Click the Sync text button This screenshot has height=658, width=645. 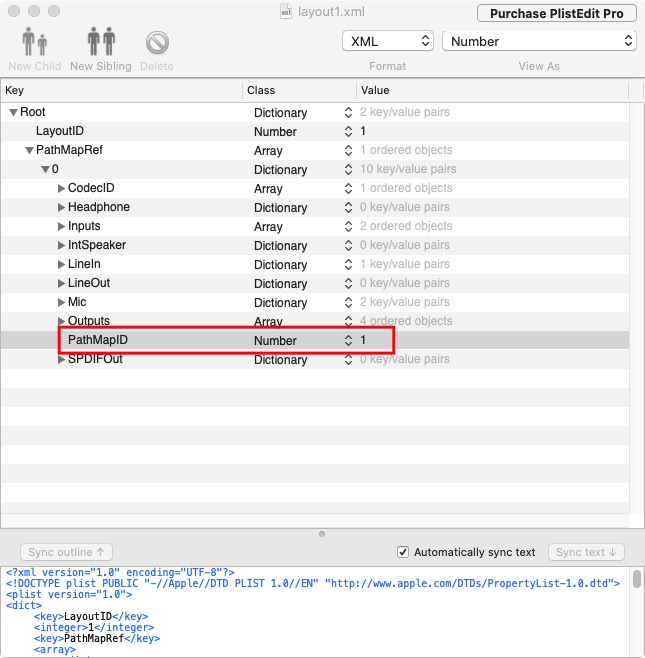coord(586,552)
